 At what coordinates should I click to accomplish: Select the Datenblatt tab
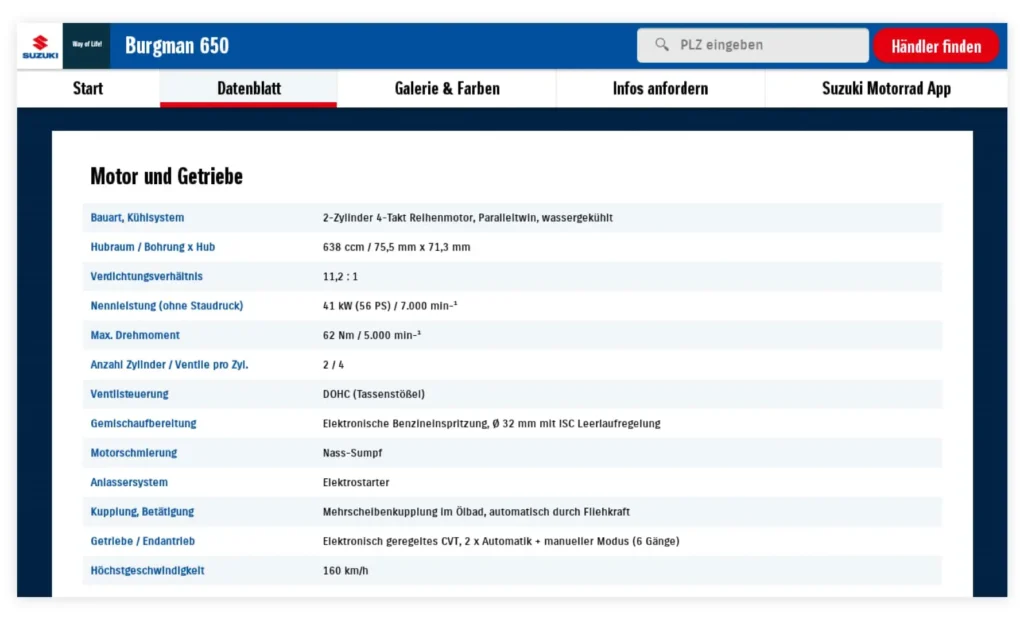pos(249,88)
